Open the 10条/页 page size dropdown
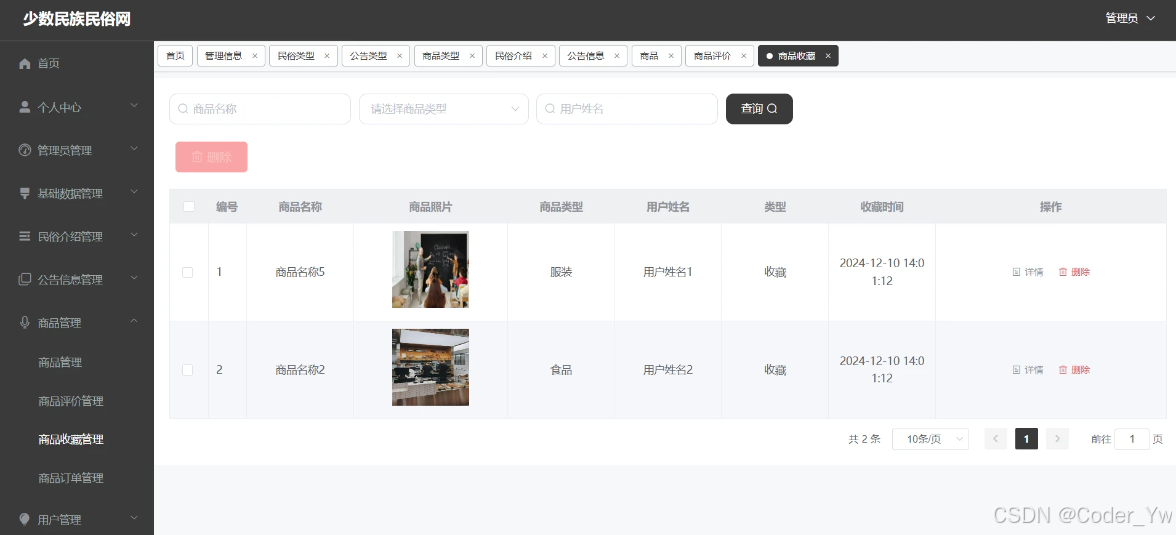The height and width of the screenshot is (535, 1176). [x=930, y=439]
